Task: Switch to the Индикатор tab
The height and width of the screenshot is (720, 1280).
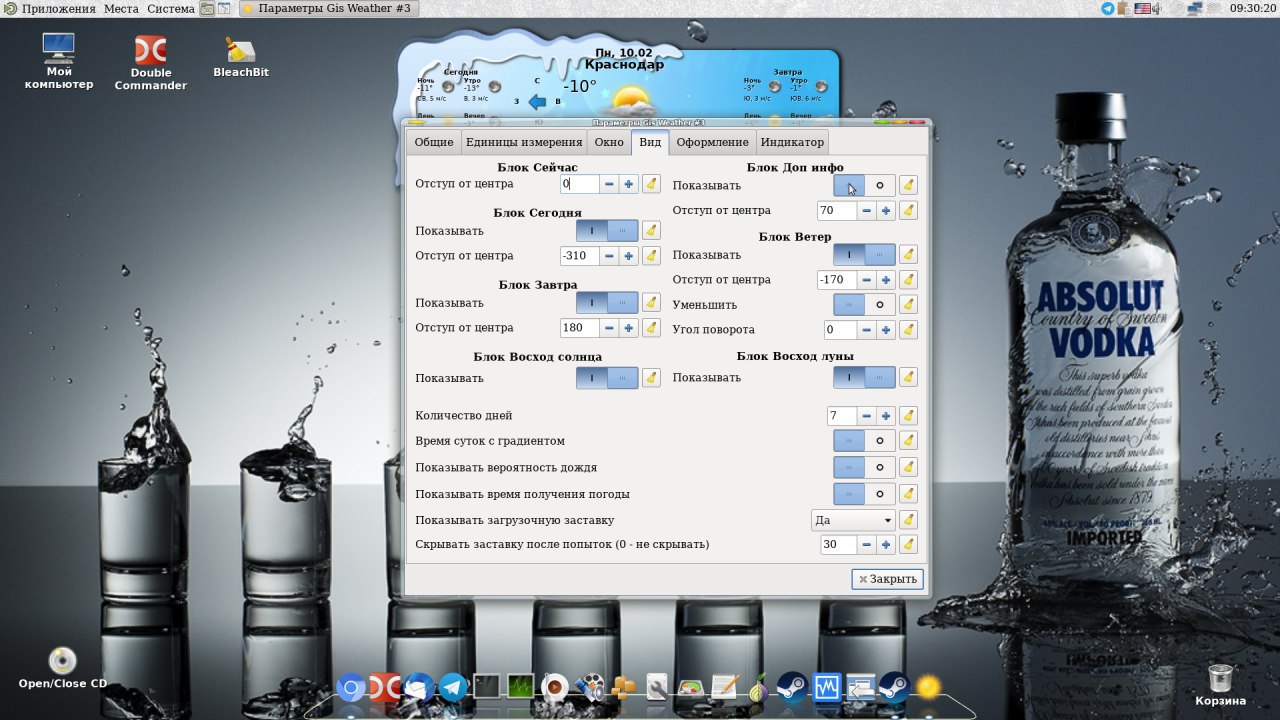Action: click(792, 142)
